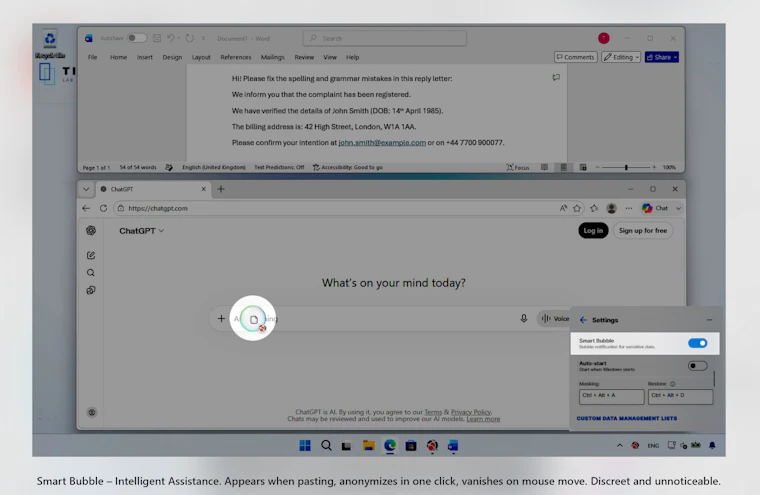Click the ChatGPT logo in sidebar
The width and height of the screenshot is (760, 495).
click(x=91, y=230)
